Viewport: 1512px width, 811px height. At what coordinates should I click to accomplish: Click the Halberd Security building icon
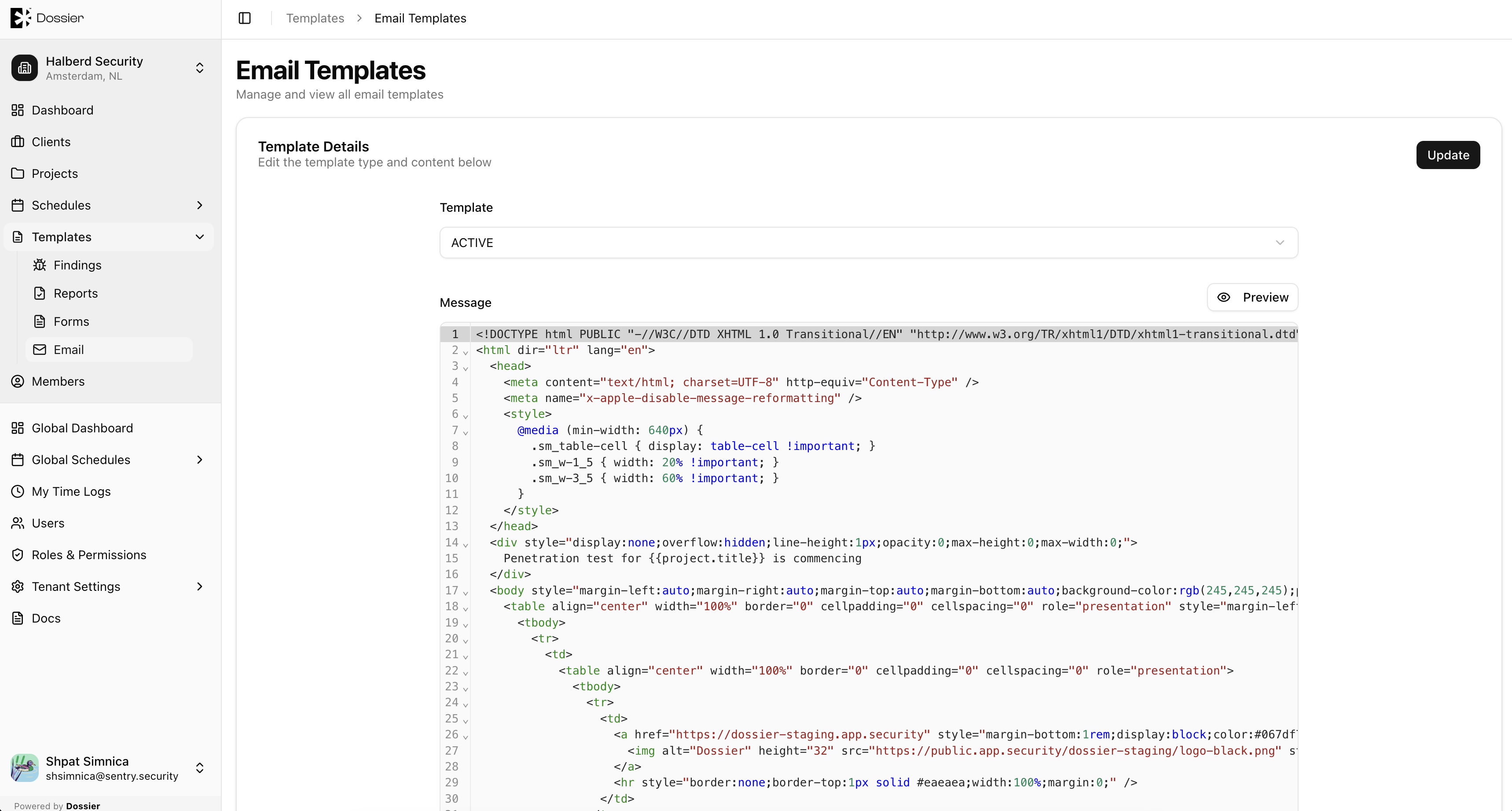[25, 68]
